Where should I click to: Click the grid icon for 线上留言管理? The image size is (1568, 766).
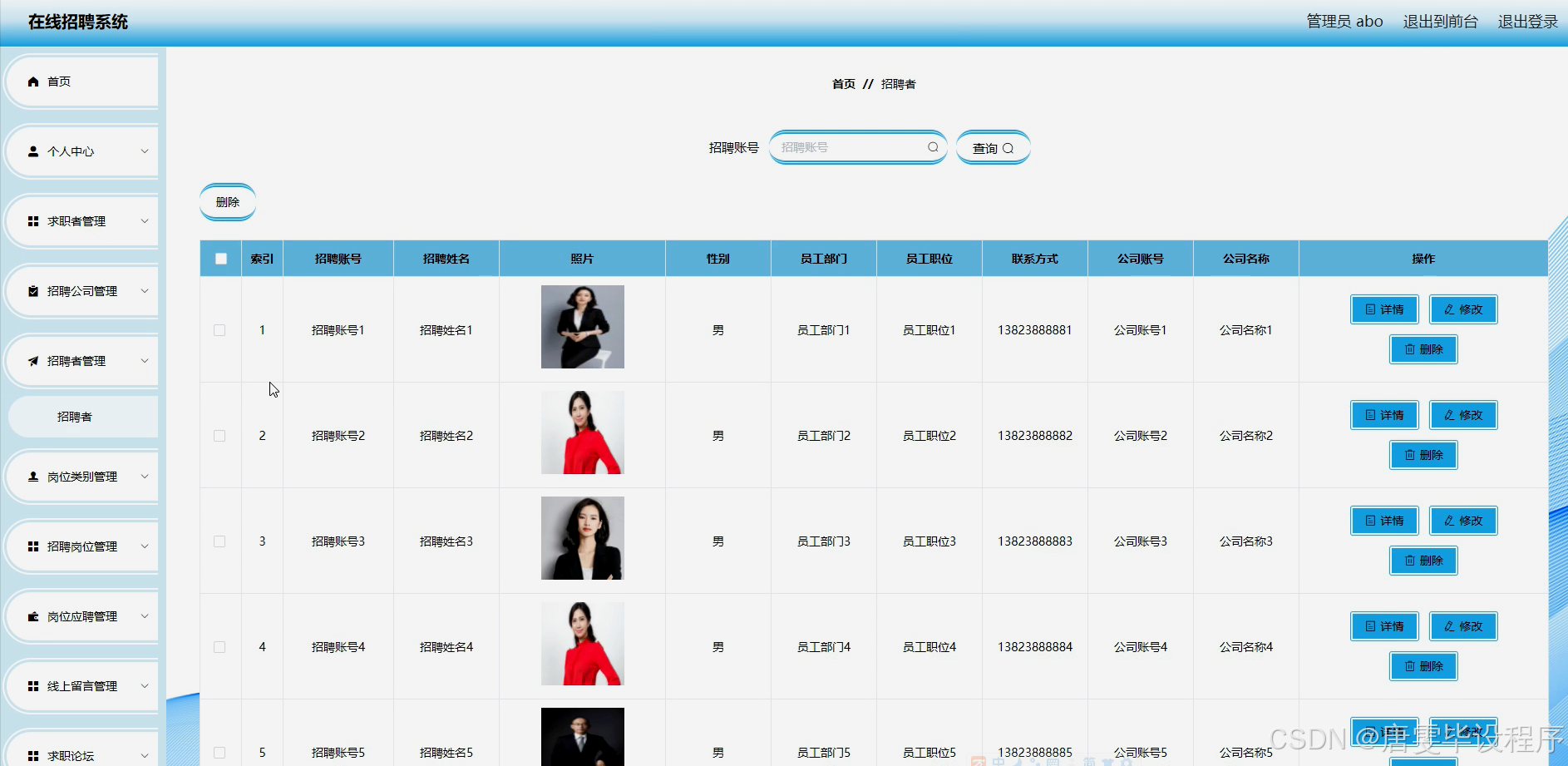33,686
